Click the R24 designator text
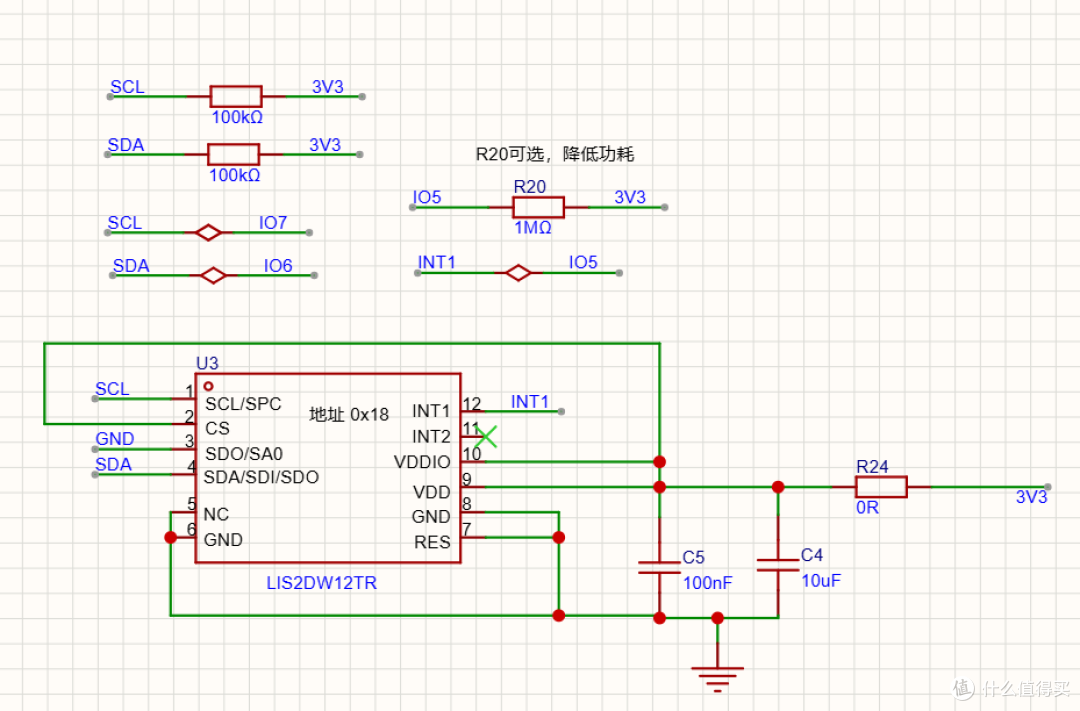1080x711 pixels. coord(872,466)
